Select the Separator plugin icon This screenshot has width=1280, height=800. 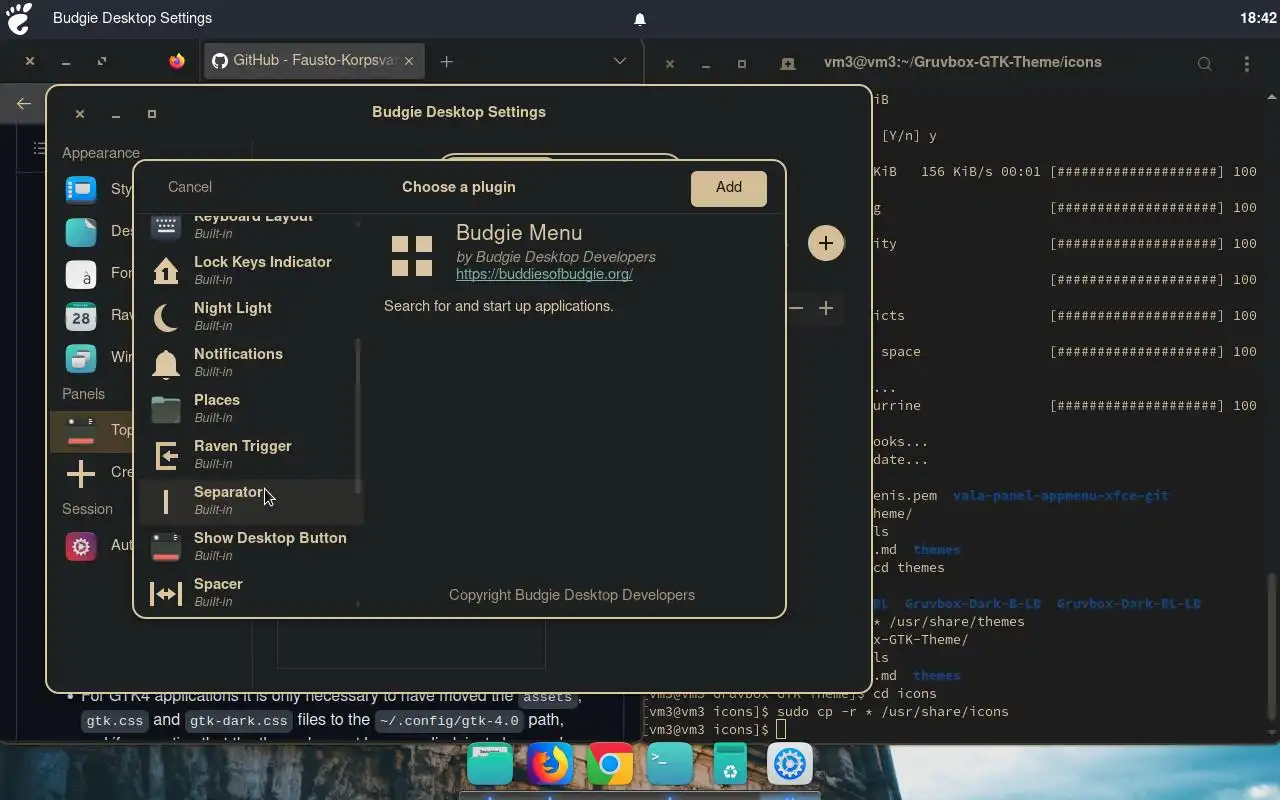point(165,501)
